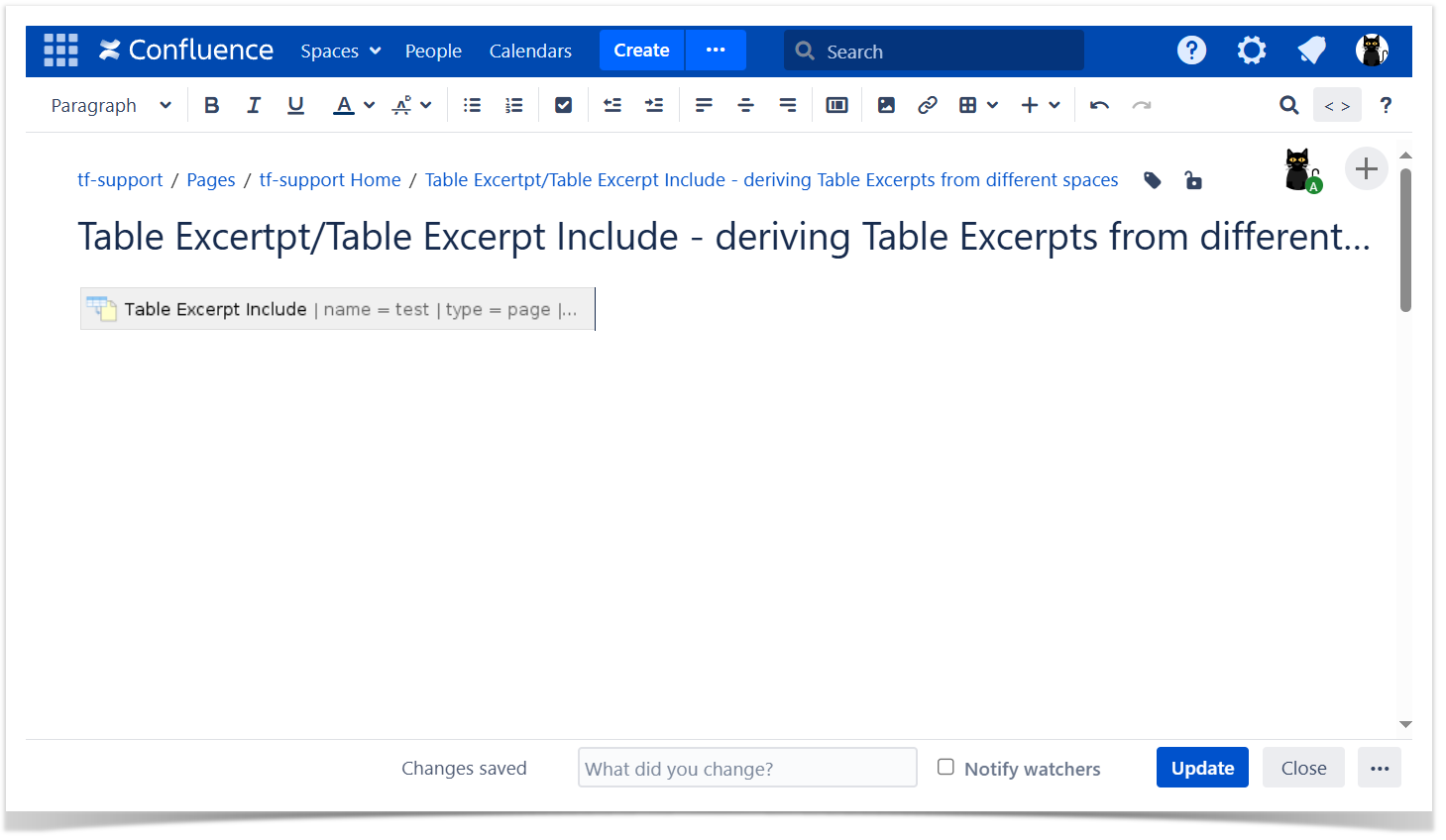Insert a numbered list

[x=513, y=105]
